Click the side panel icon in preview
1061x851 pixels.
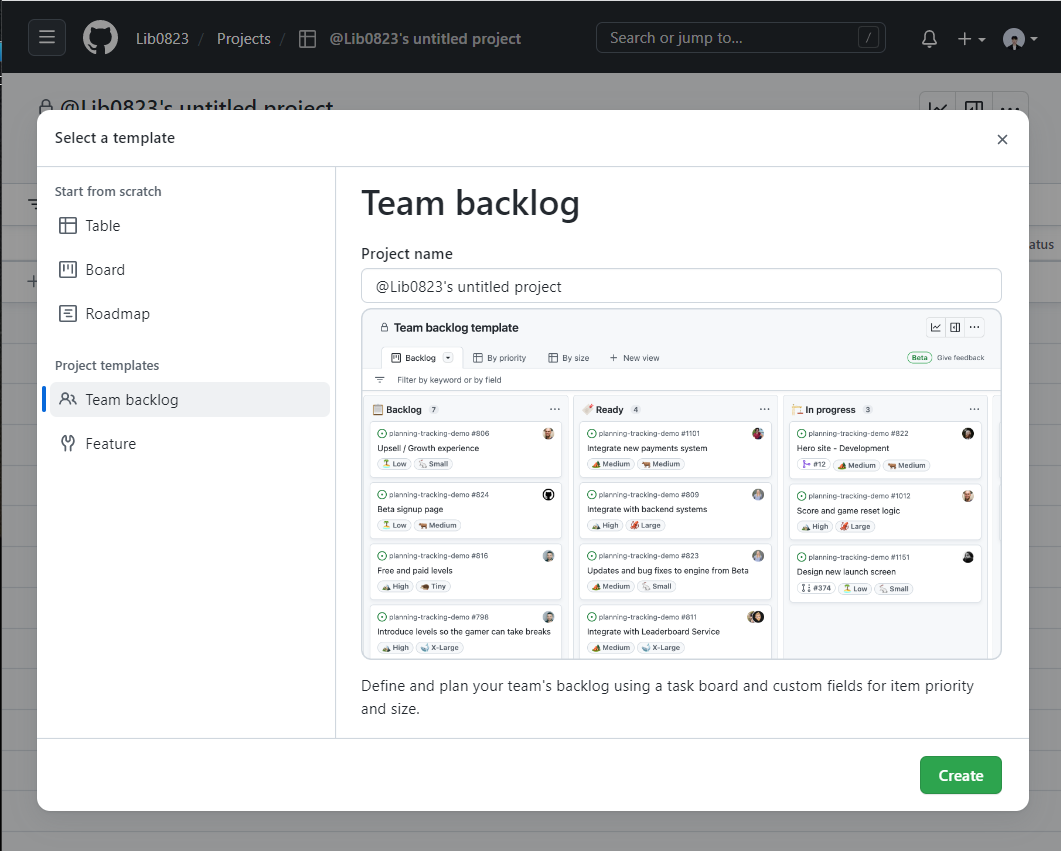tap(955, 327)
